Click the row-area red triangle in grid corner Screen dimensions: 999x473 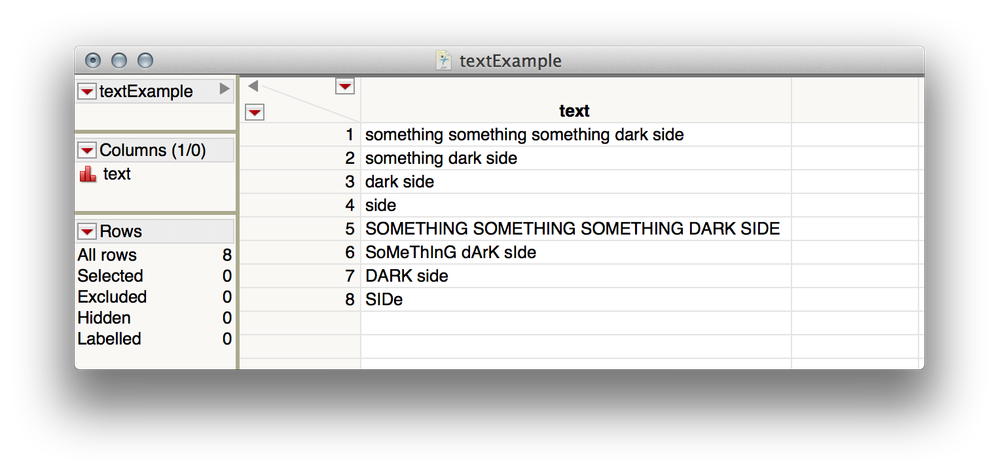[254, 113]
